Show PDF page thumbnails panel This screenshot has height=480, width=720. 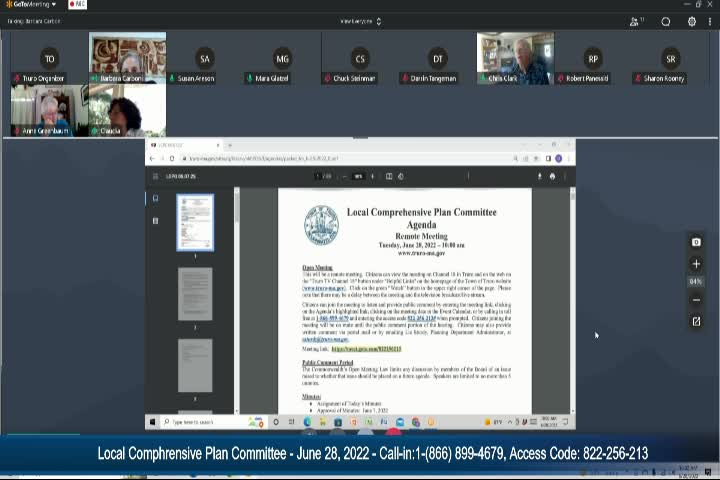tap(155, 198)
